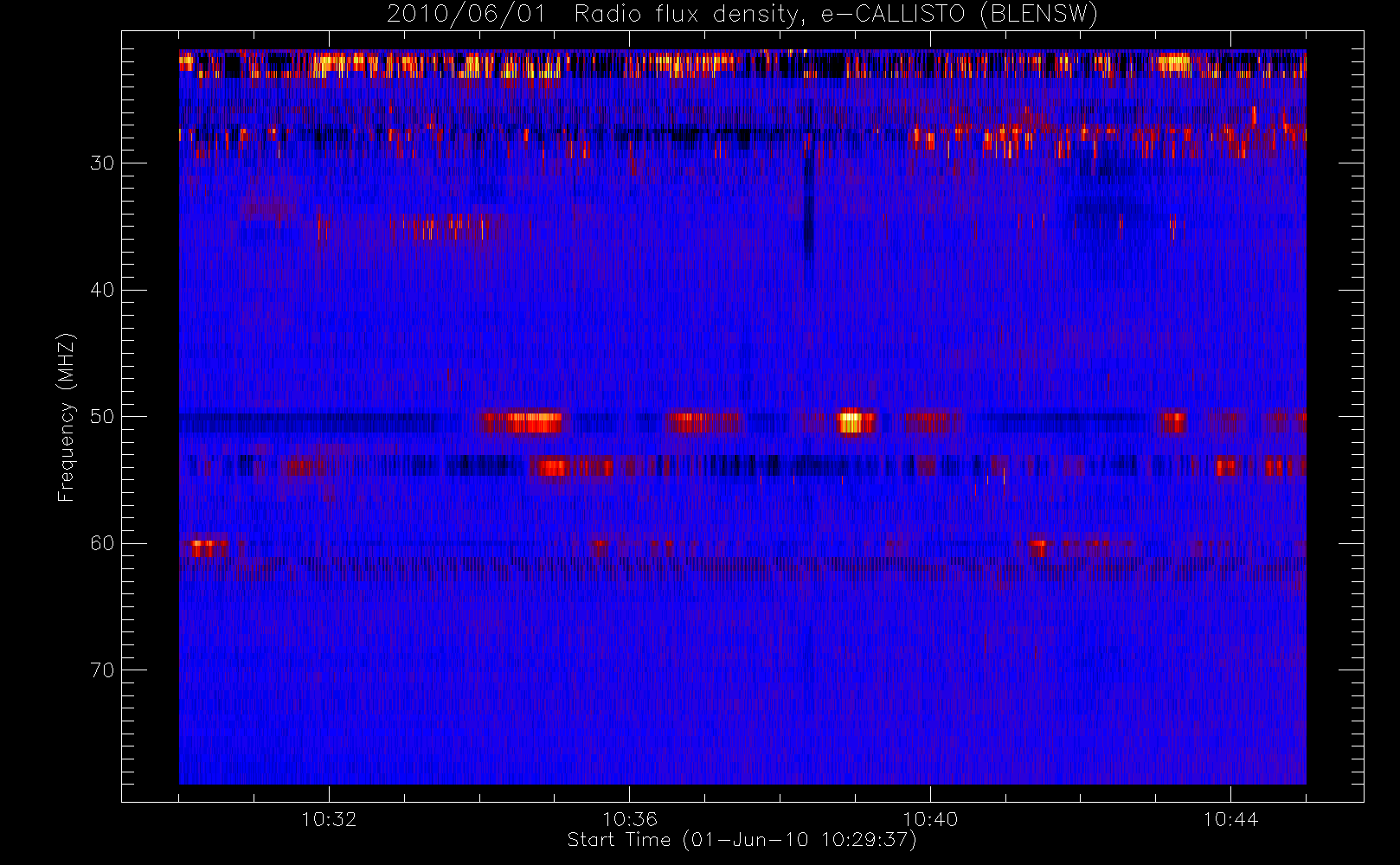This screenshot has width=1400, height=865.
Task: Click the 'Frequency (MHZ)' axis label
Action: click(66, 417)
